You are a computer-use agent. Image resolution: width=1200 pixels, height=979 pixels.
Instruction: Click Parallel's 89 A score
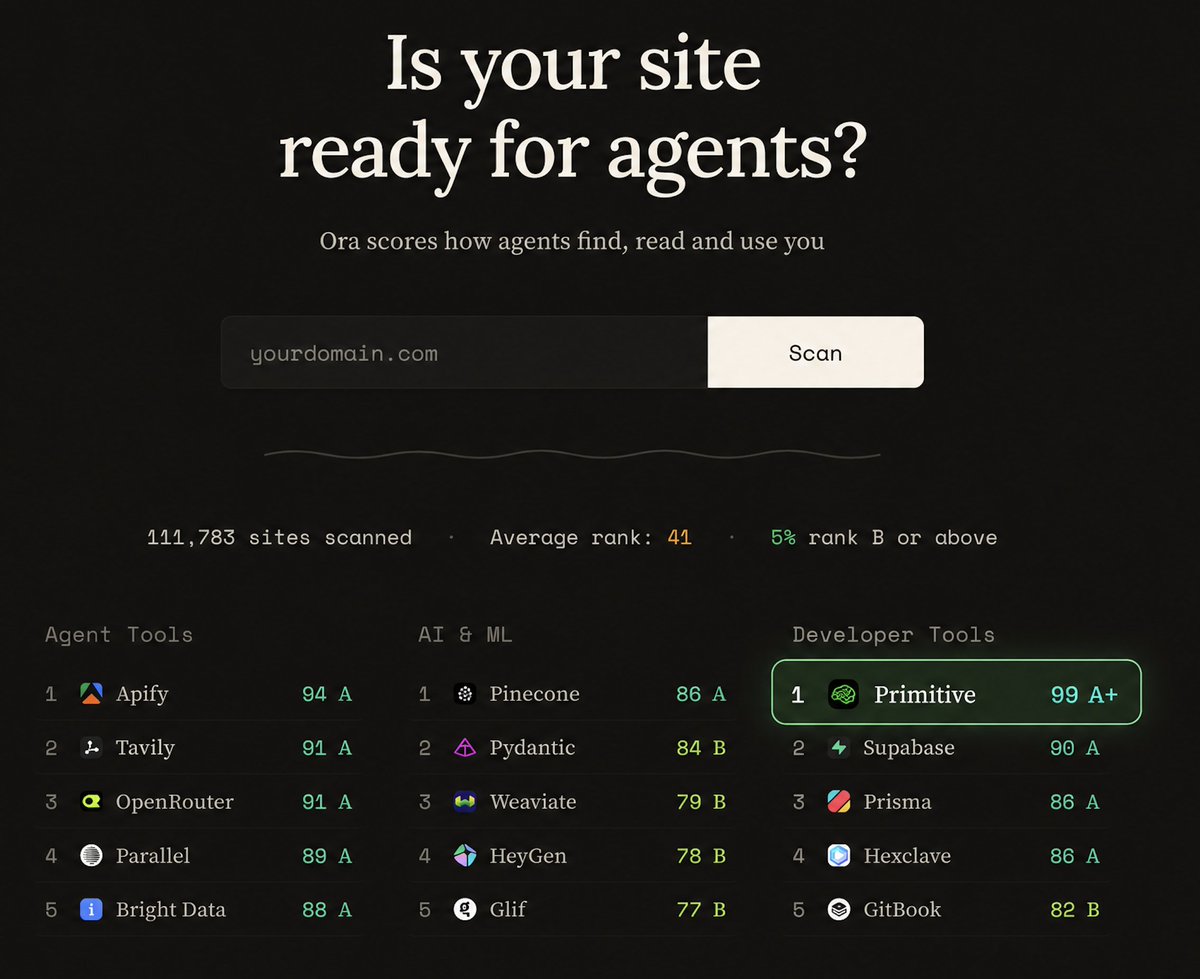point(327,856)
